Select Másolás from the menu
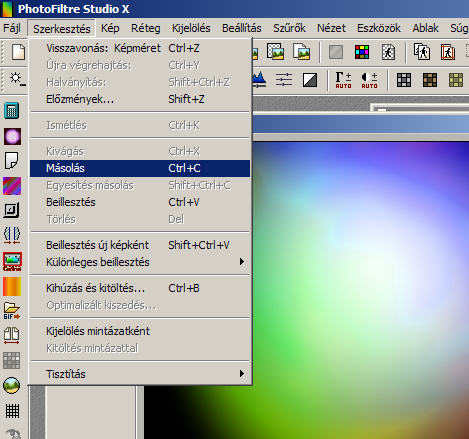 coord(140,168)
